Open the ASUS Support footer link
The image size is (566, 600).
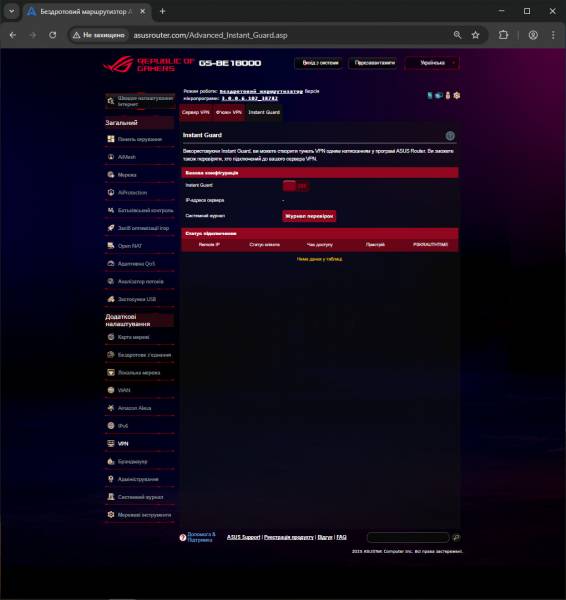click(243, 537)
